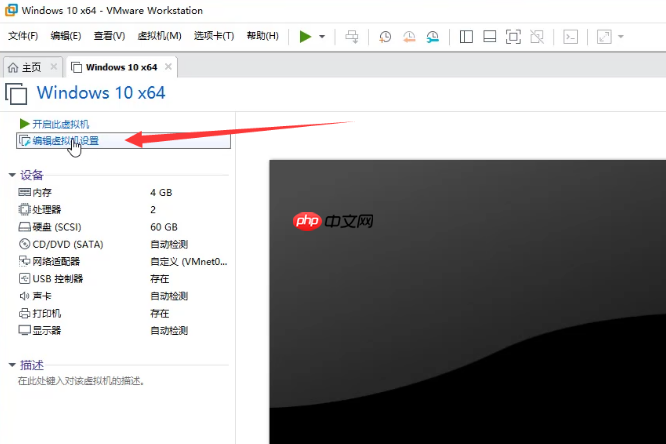Enter full screen mode via toolbar icon
Viewport: 666px width, 444px height.
coord(513,37)
